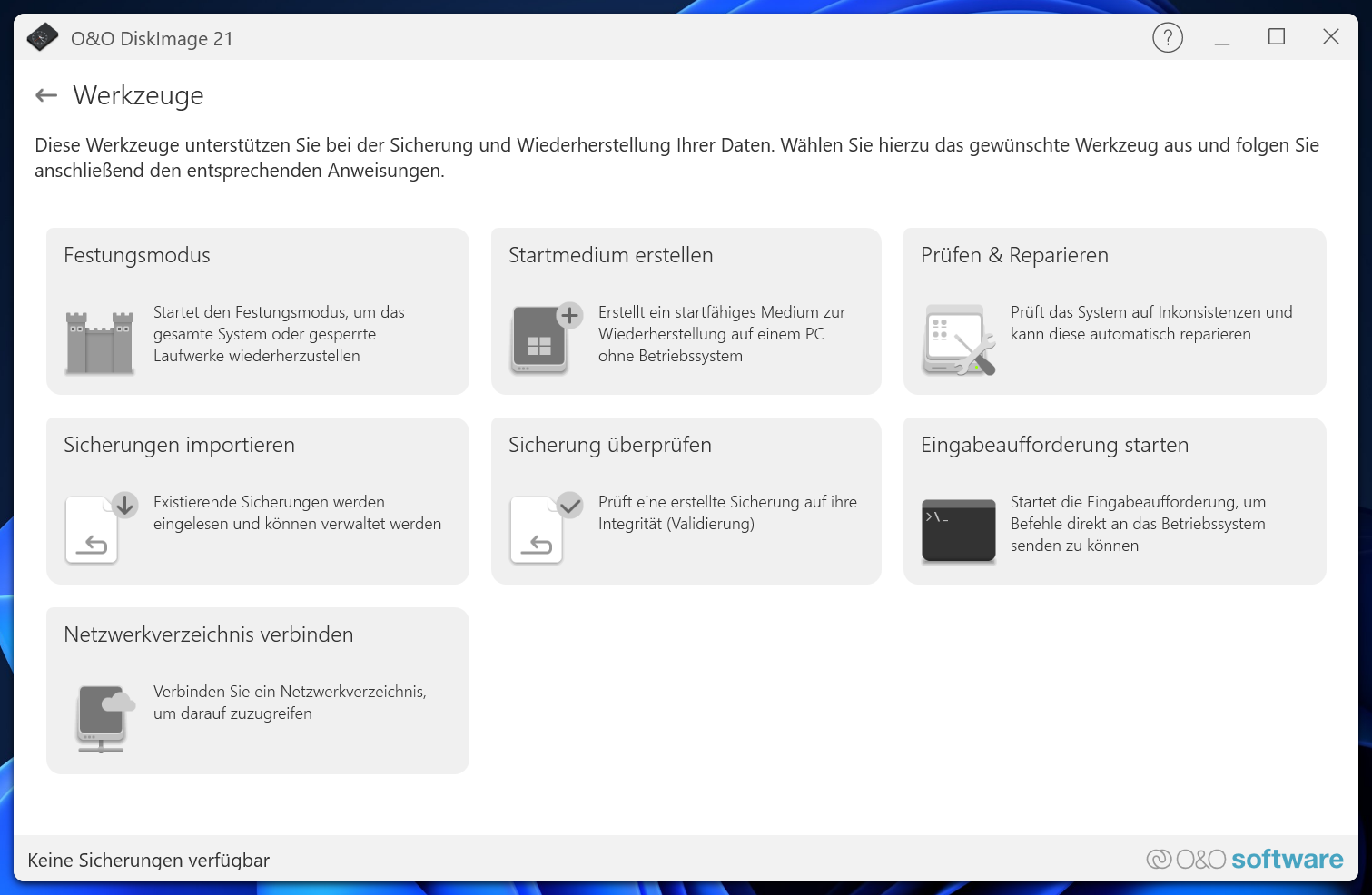Image resolution: width=1372 pixels, height=895 pixels.
Task: Open the help question mark icon
Action: pos(1168,37)
